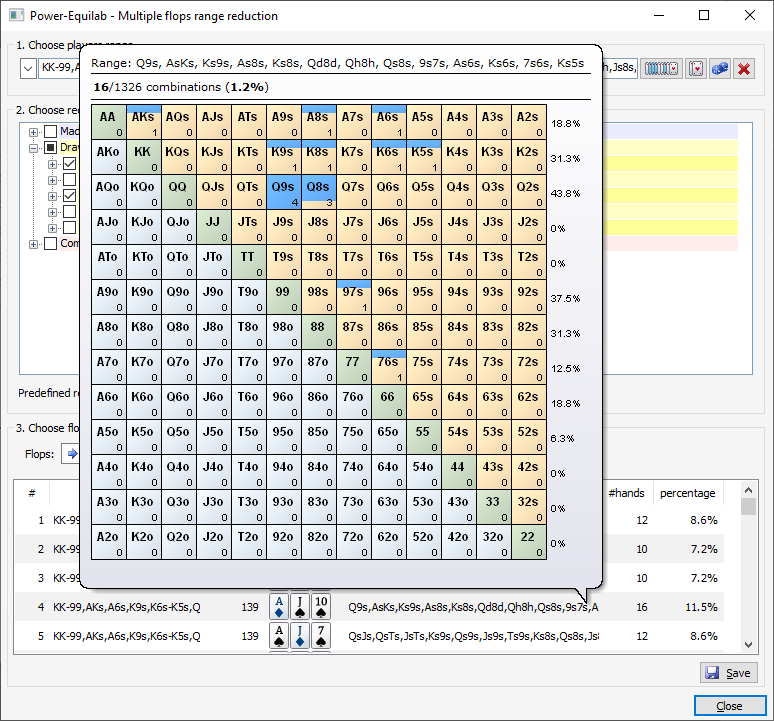This screenshot has width=774, height=721.
Task: Check the fifth child checkbox under Draw
Action: [x=70, y=228]
